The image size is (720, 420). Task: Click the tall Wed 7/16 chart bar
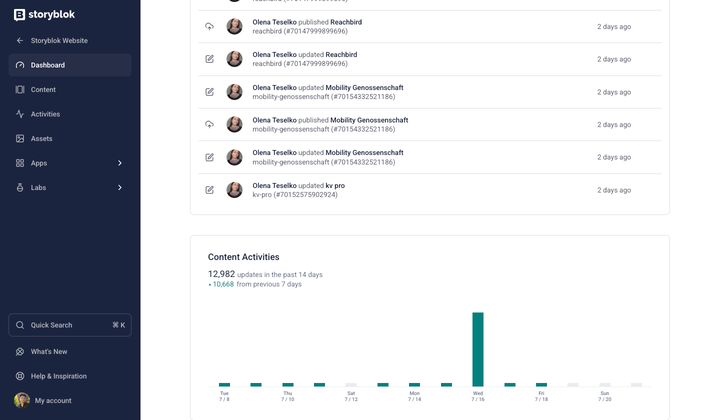tap(478, 349)
